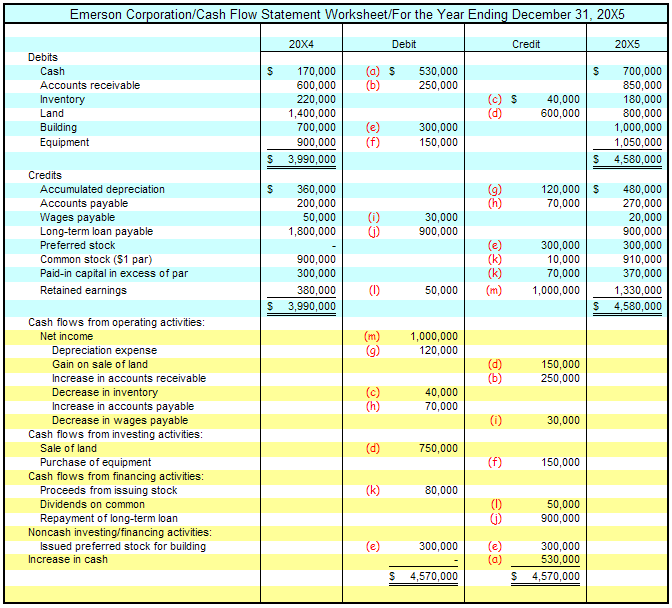This screenshot has width=672, height=608.
Task: Click Inventory credit value 40,000
Action: (563, 99)
